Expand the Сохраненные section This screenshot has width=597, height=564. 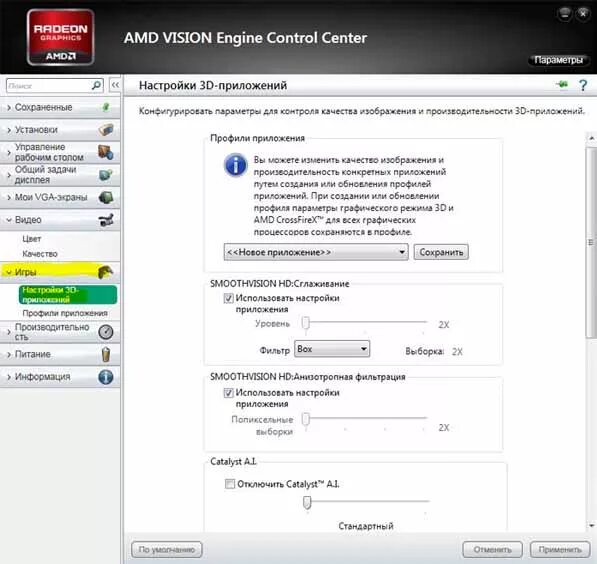coord(9,107)
